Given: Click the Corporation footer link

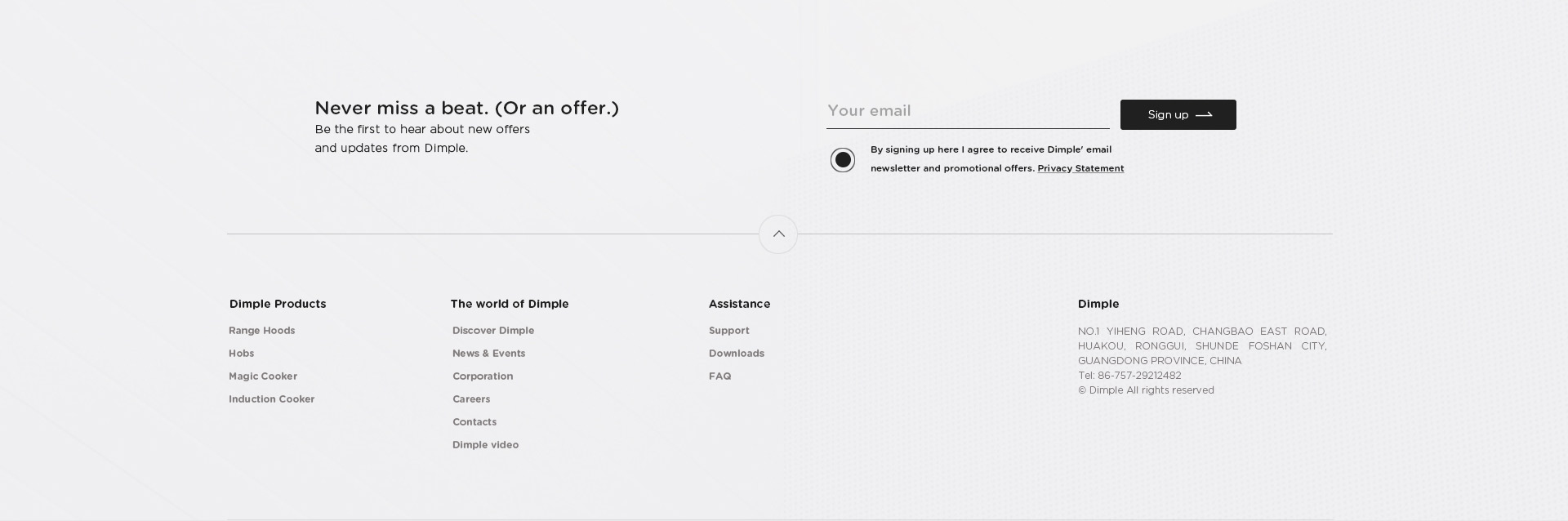Looking at the screenshot, I should point(483,376).
